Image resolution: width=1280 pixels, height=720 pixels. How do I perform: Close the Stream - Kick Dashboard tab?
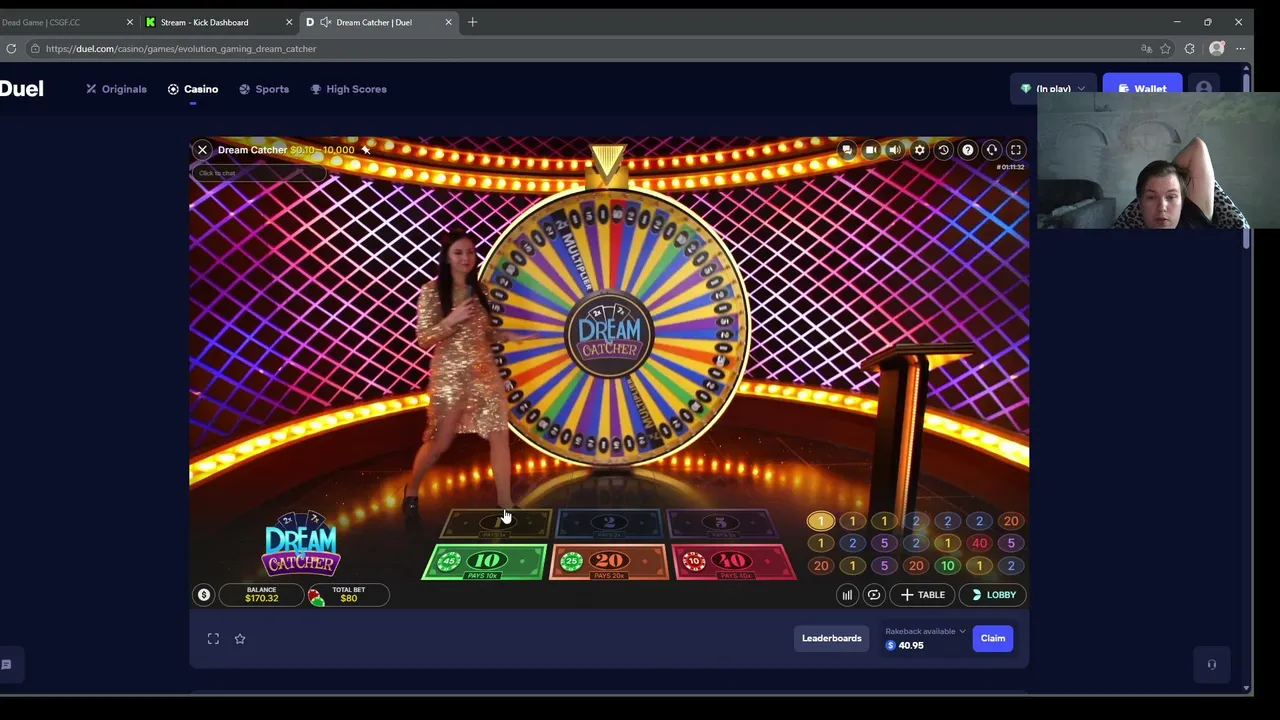pos(289,22)
